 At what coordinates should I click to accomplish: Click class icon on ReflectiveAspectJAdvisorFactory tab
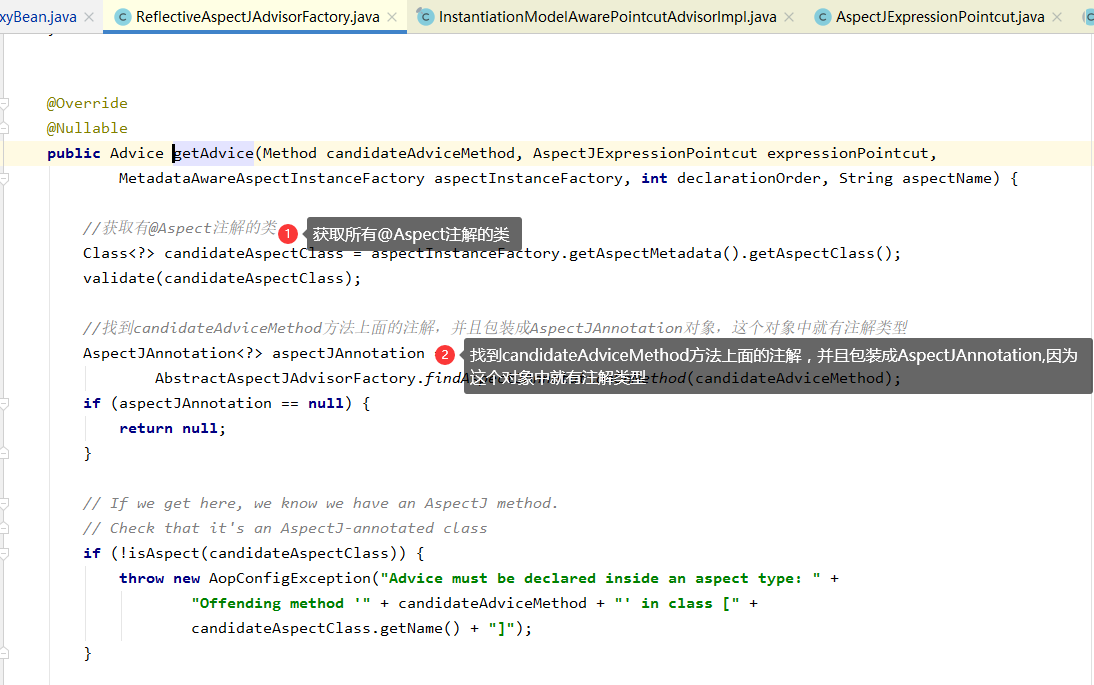(x=123, y=17)
